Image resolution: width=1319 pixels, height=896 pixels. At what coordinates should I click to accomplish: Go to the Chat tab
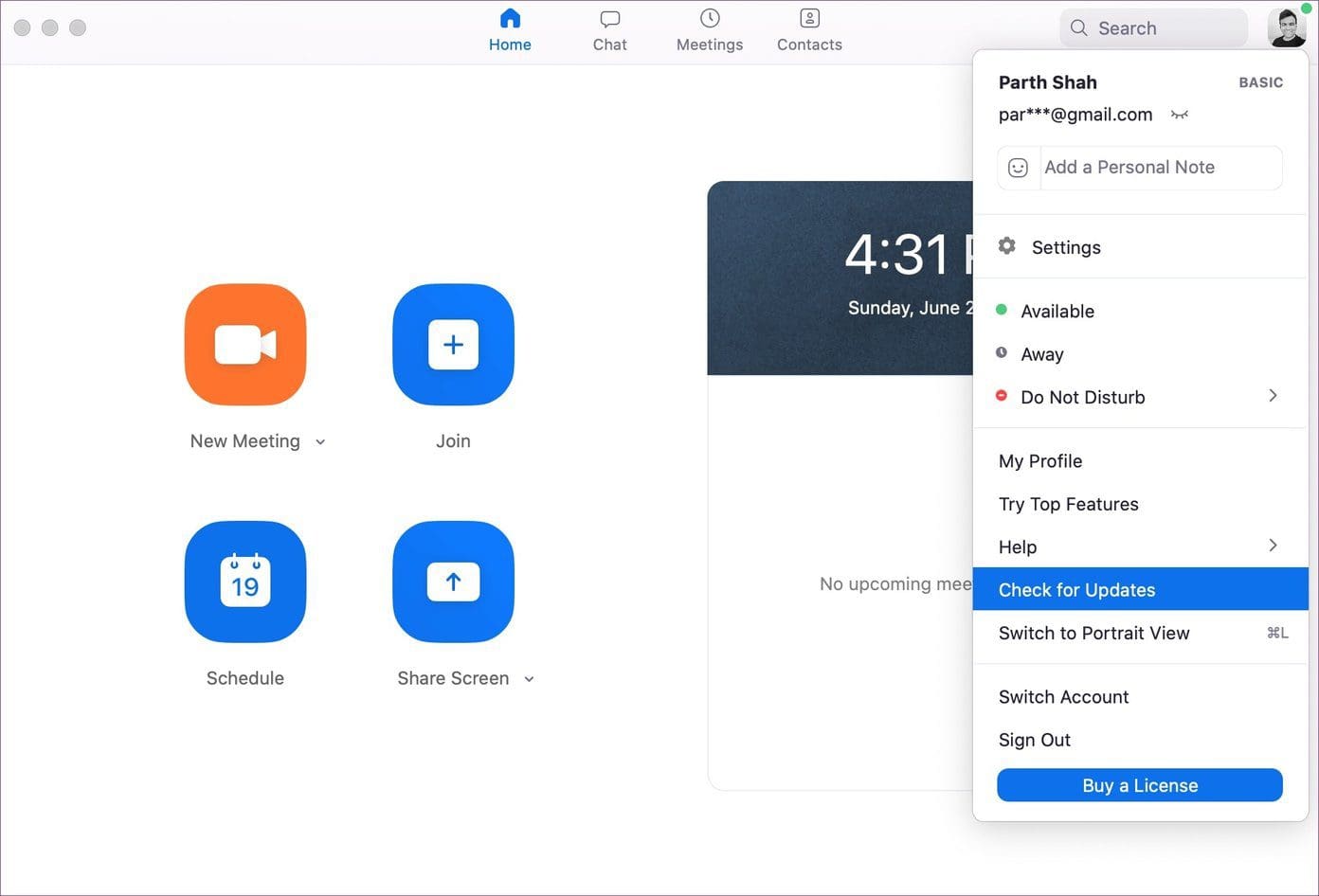click(x=609, y=30)
